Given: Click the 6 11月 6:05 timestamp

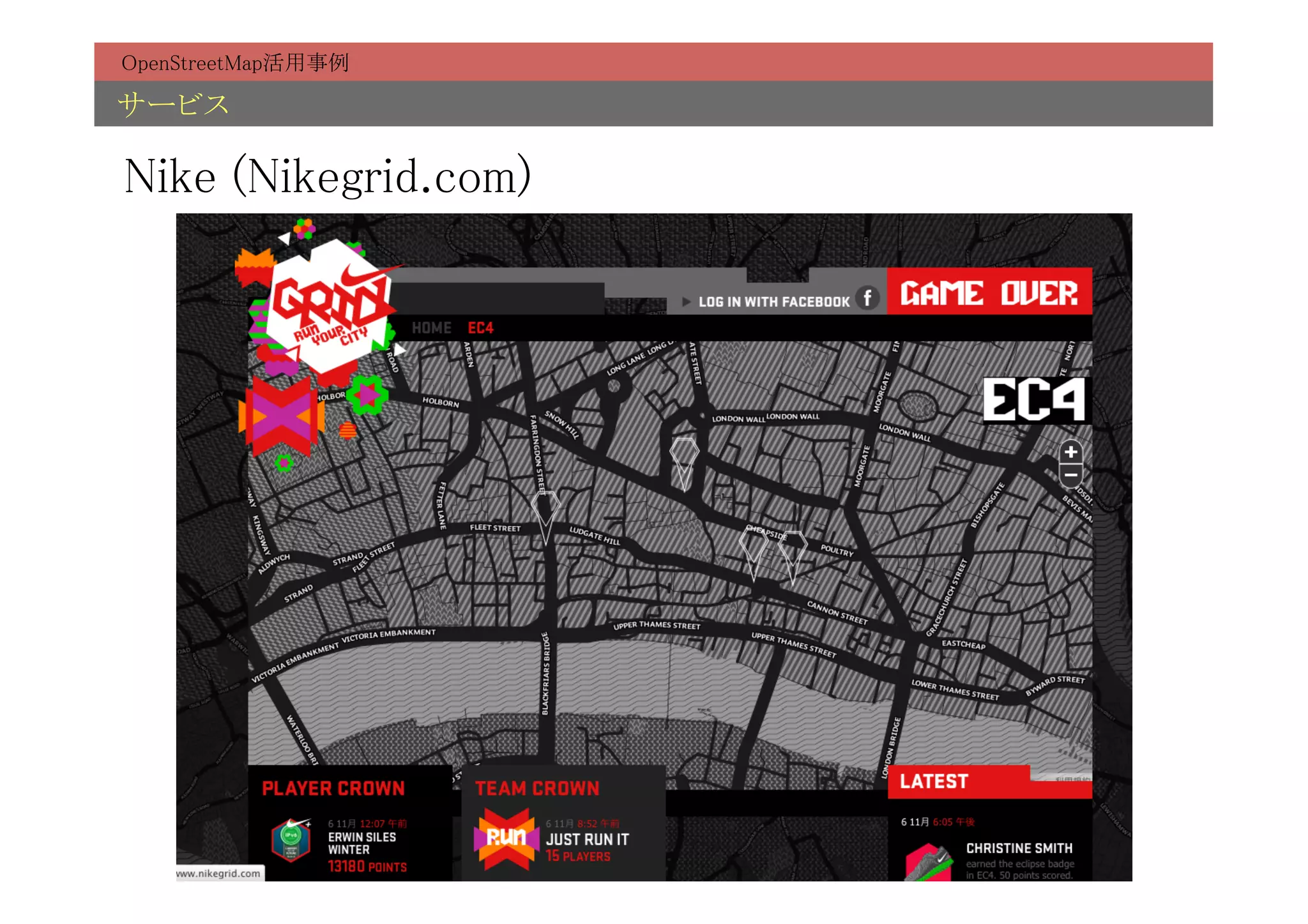Looking at the screenshot, I should (938, 822).
